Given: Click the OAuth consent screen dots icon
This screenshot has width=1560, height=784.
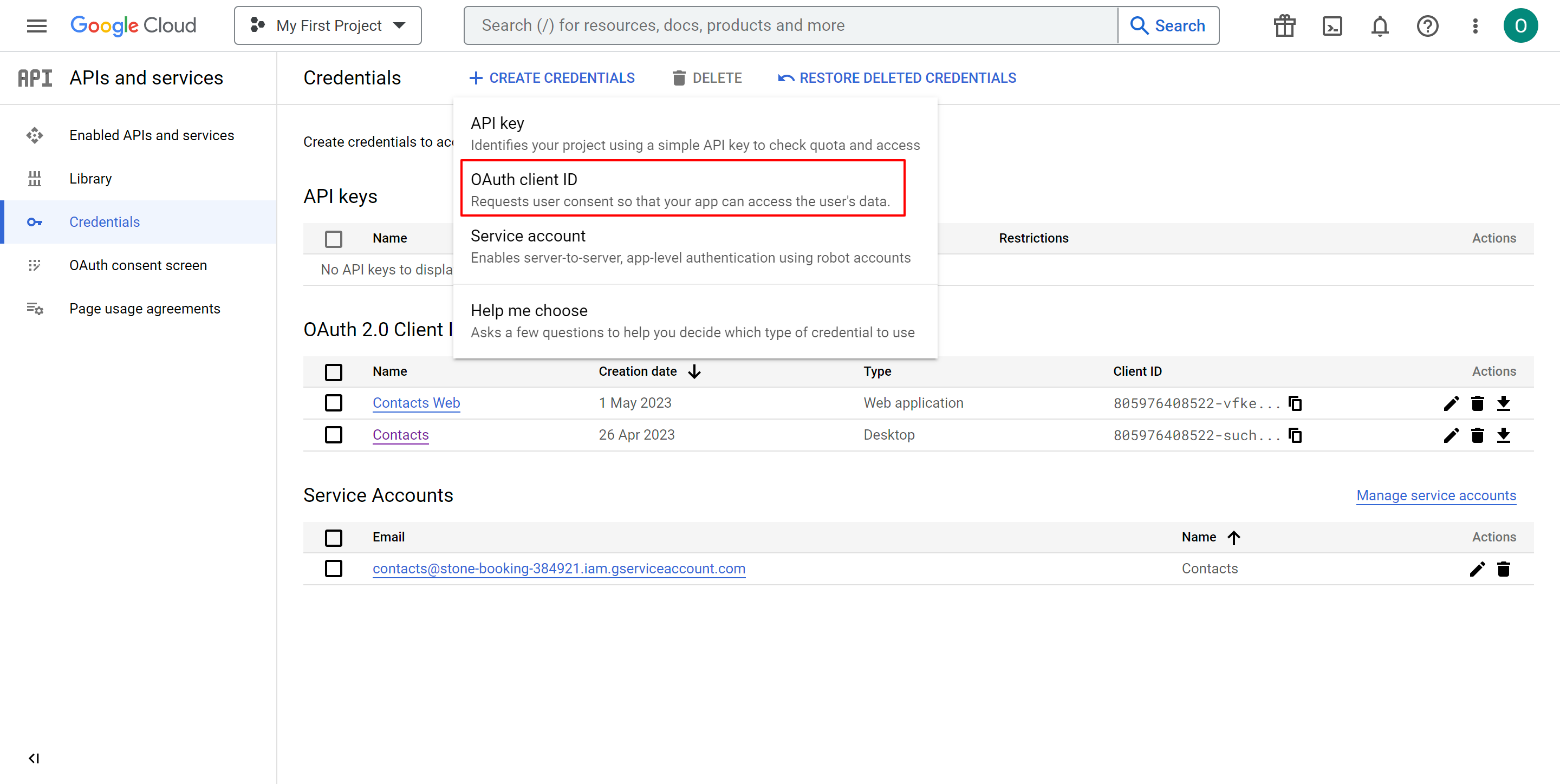Looking at the screenshot, I should click(35, 265).
